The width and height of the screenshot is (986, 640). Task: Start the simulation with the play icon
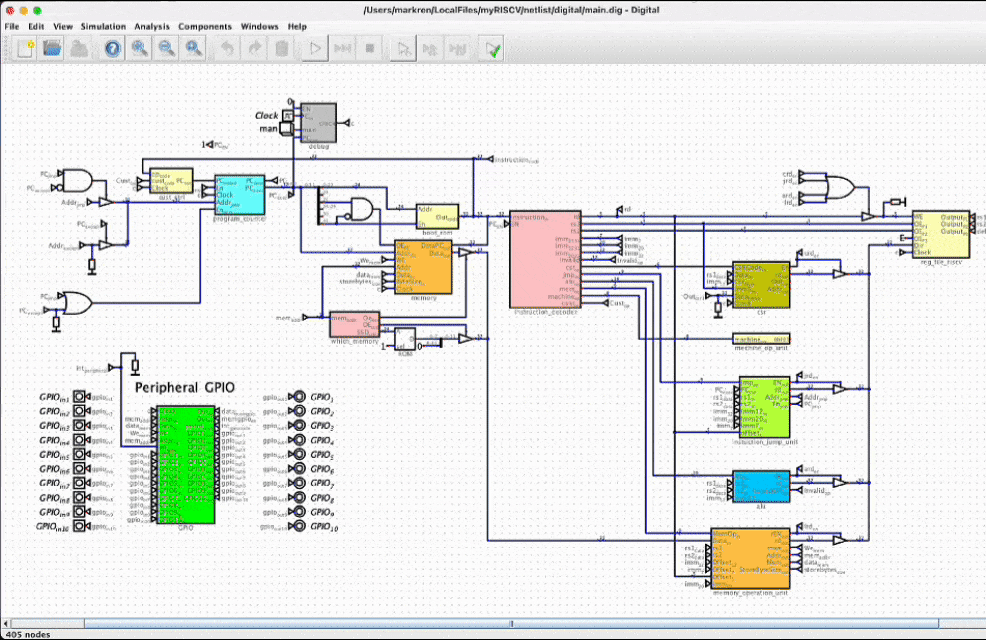(315, 47)
